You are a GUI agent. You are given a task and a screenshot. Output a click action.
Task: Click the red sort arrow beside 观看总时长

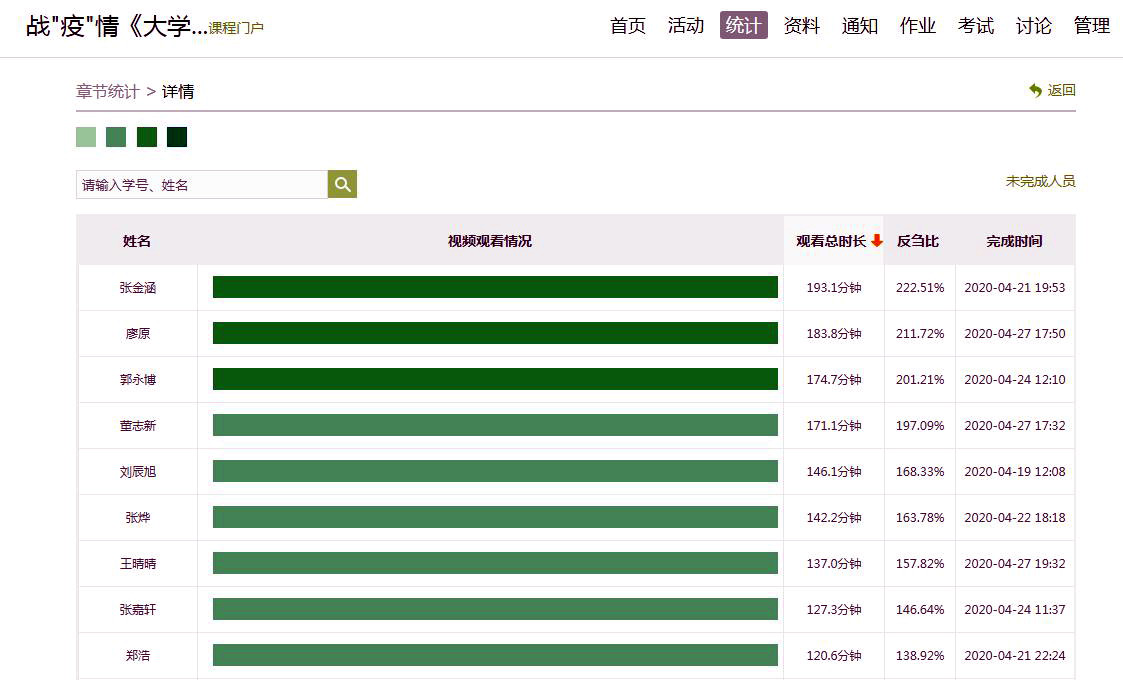point(877,241)
